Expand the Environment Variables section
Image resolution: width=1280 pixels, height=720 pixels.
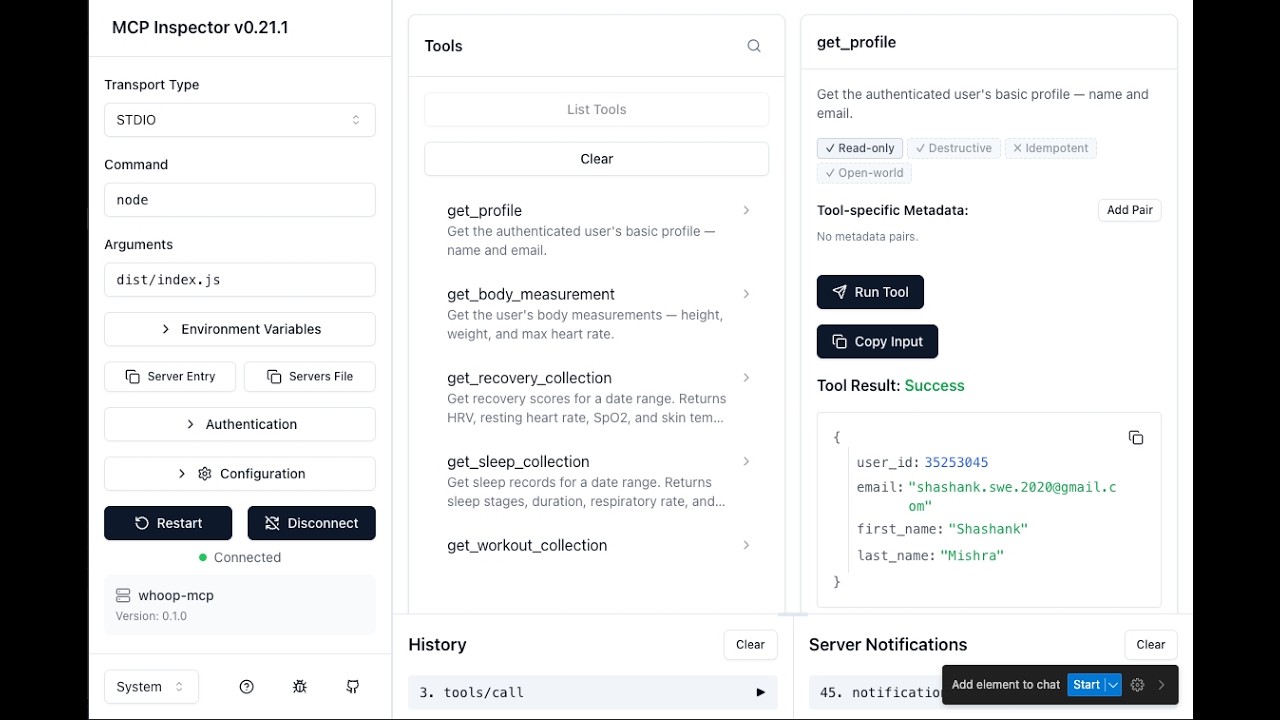click(x=240, y=329)
